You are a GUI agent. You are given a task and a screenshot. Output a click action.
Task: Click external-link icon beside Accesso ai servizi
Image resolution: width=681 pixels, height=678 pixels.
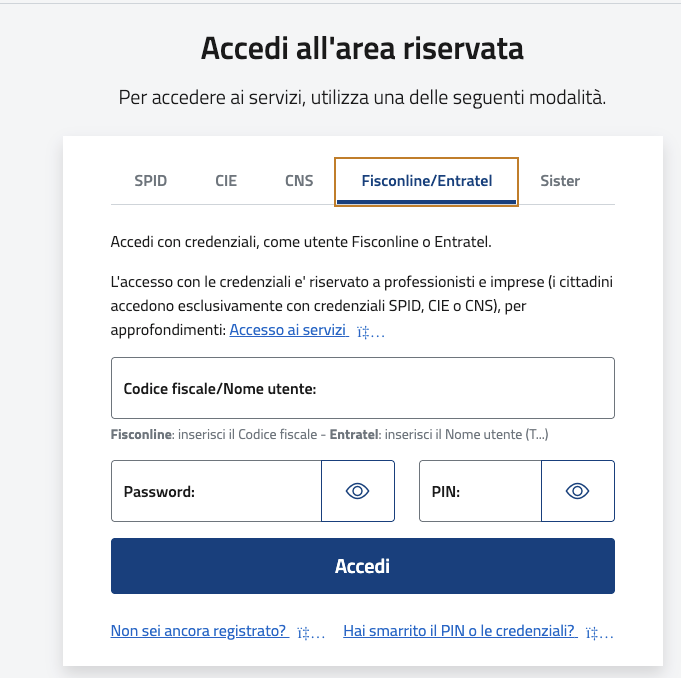(370, 332)
